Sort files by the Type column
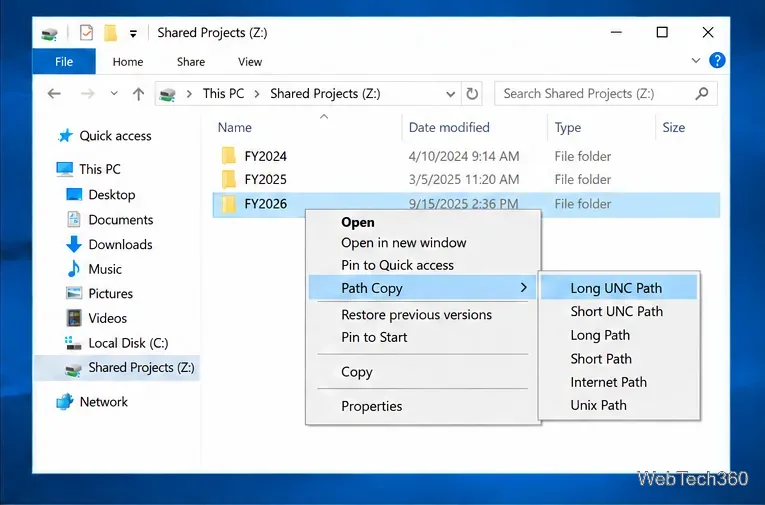Viewport: 765px width, 505px height. click(568, 128)
